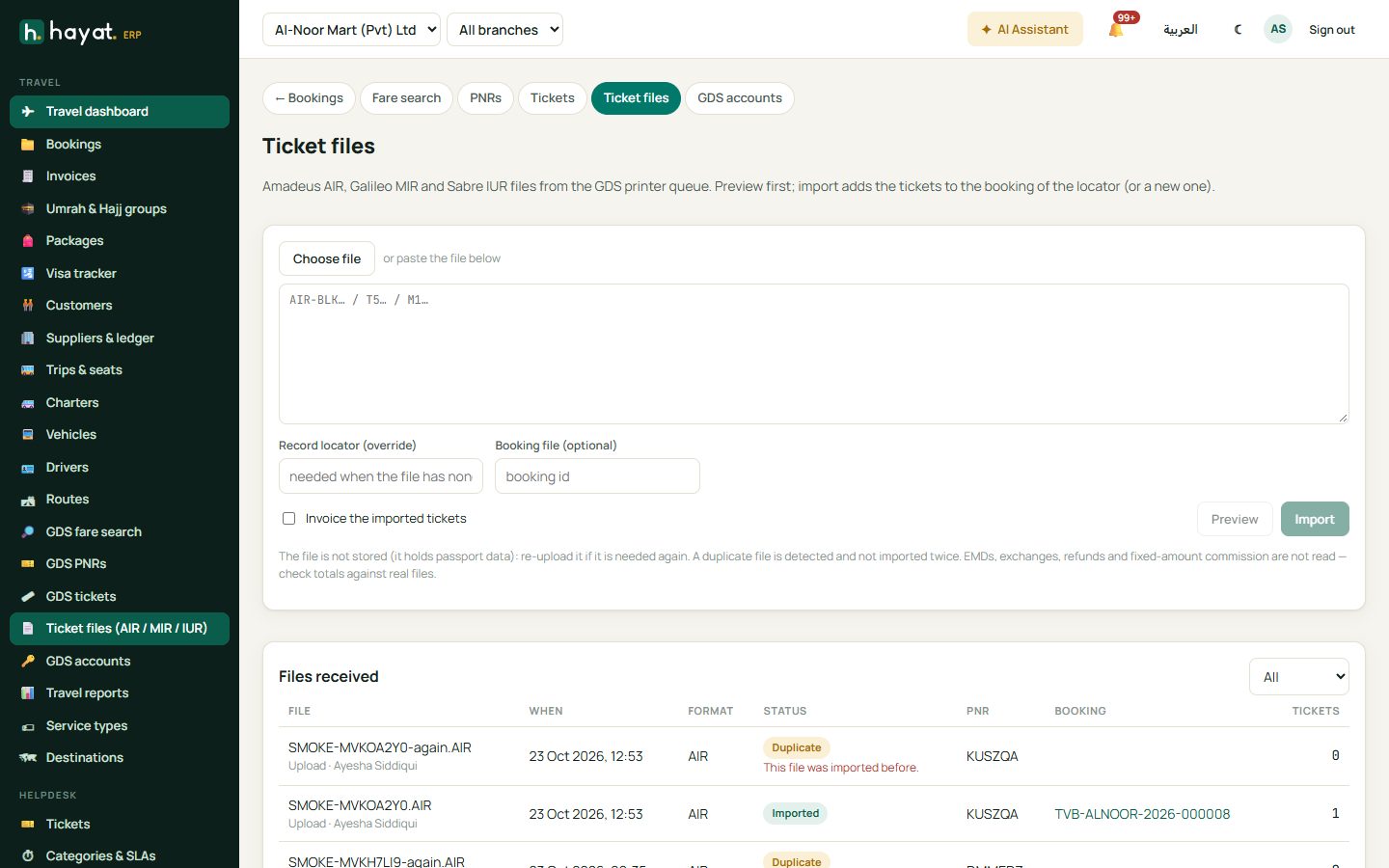Click the Umrah & Hajj groups icon
Viewport: 1389px width, 868px height.
point(28,209)
